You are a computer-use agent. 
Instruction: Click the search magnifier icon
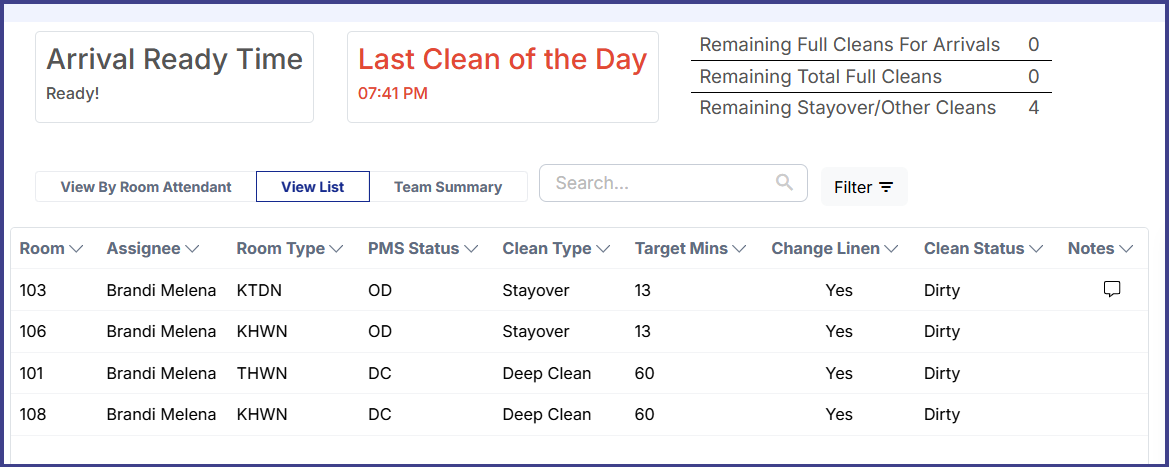coord(785,182)
